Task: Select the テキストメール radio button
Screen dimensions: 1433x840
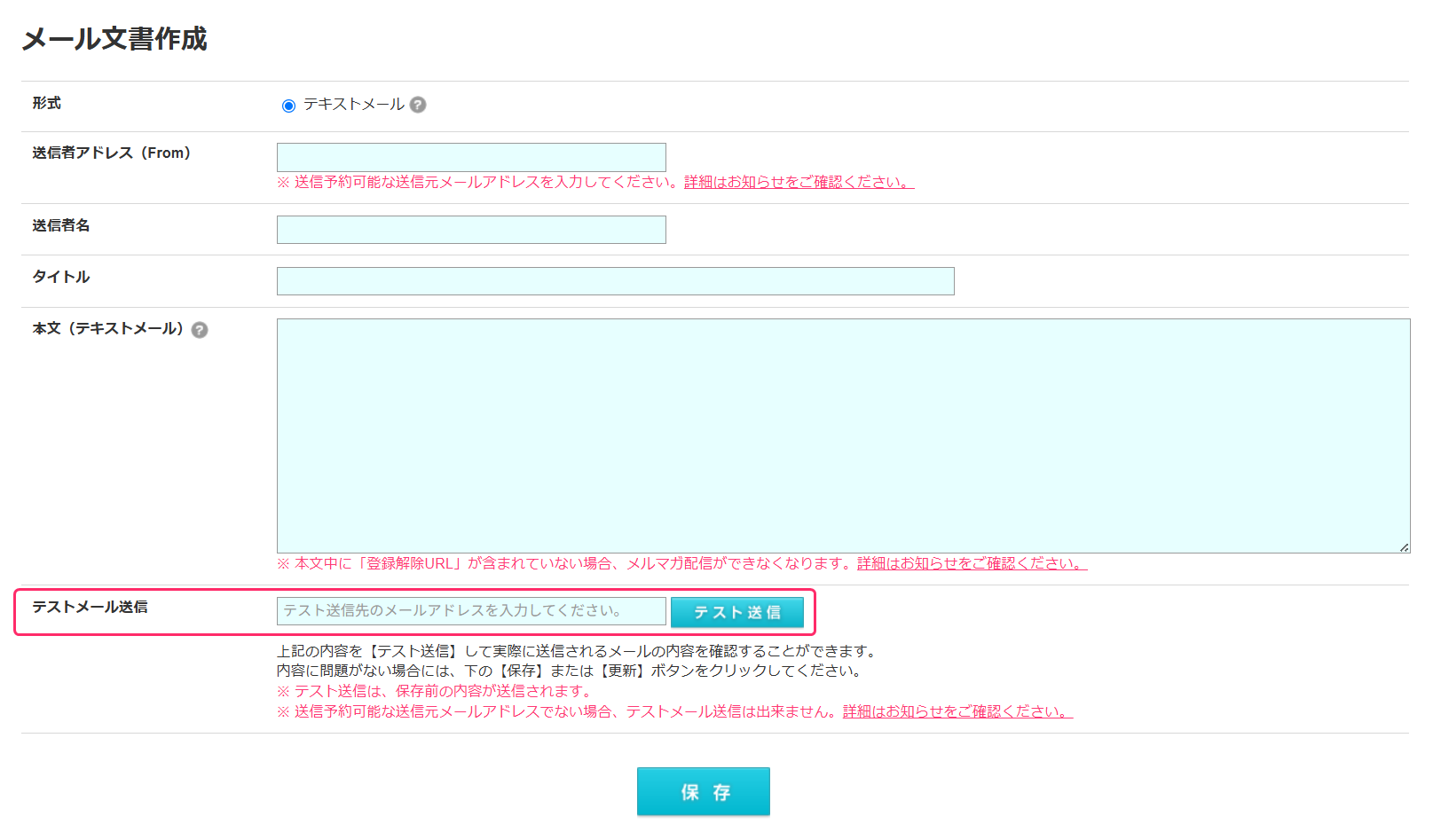Action: coord(288,106)
